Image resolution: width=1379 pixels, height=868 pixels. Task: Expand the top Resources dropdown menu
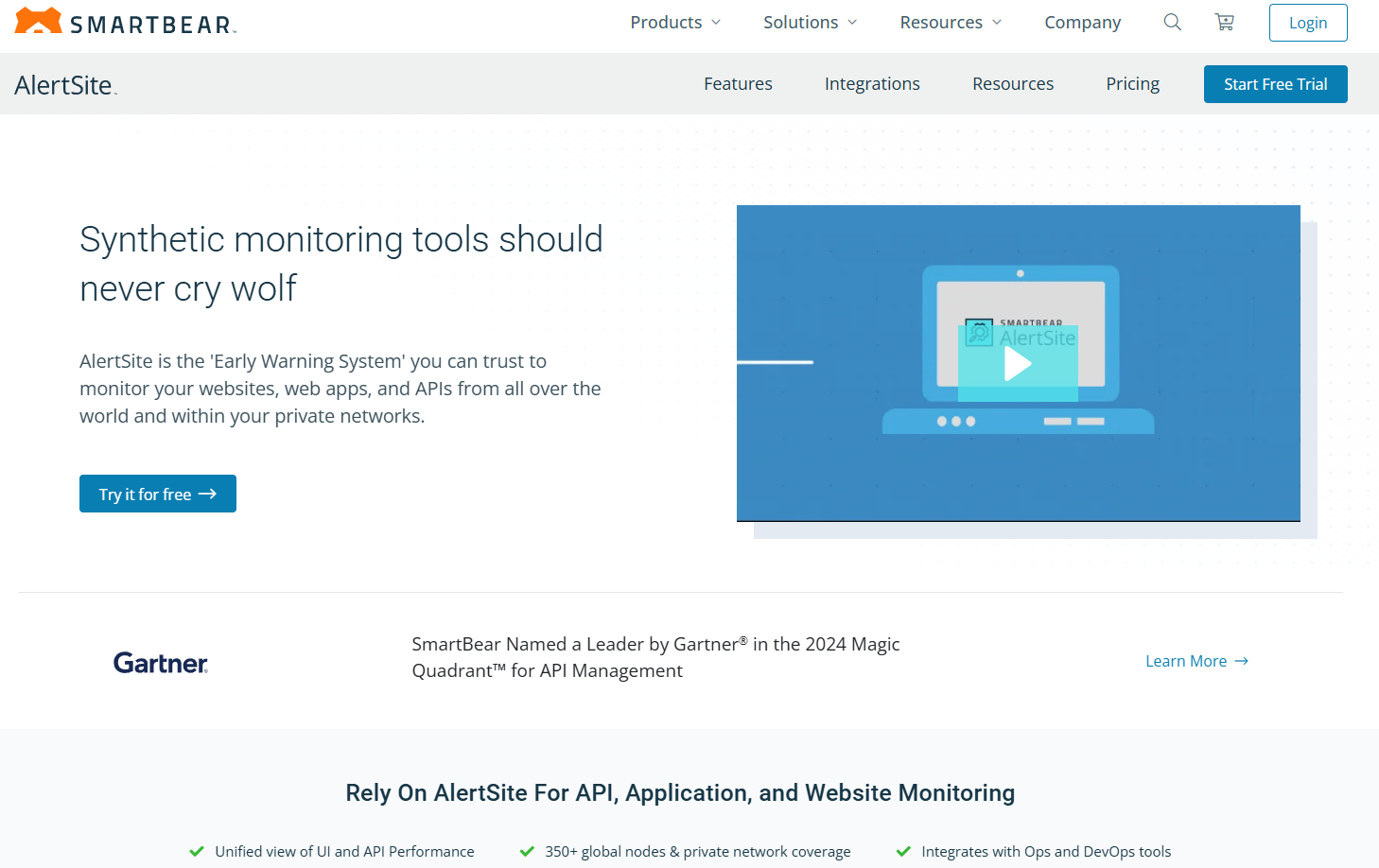click(951, 22)
